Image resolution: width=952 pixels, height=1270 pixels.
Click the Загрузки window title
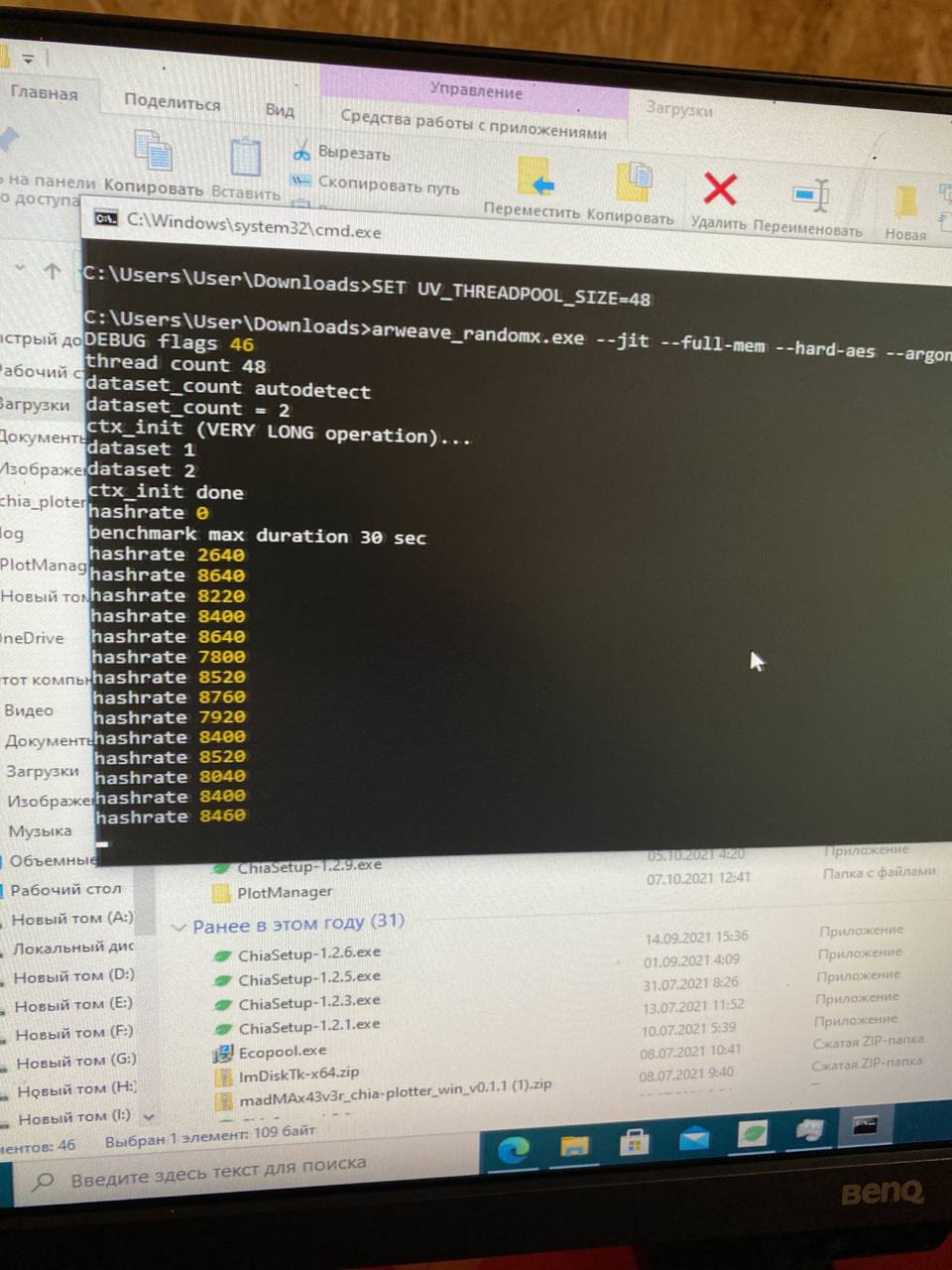point(678,108)
